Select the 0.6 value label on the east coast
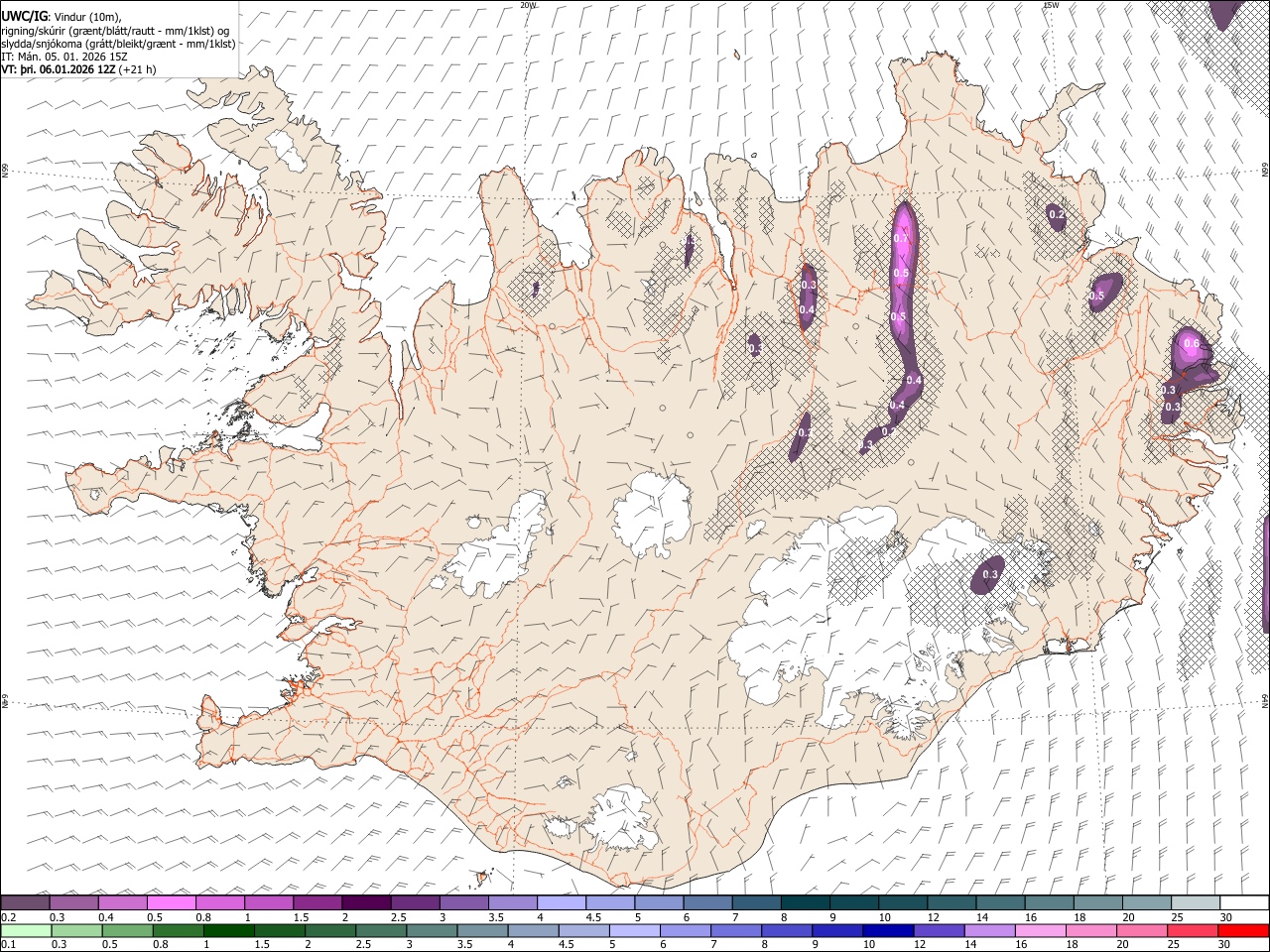Screen dimensions: 1270x952 (1192, 344)
